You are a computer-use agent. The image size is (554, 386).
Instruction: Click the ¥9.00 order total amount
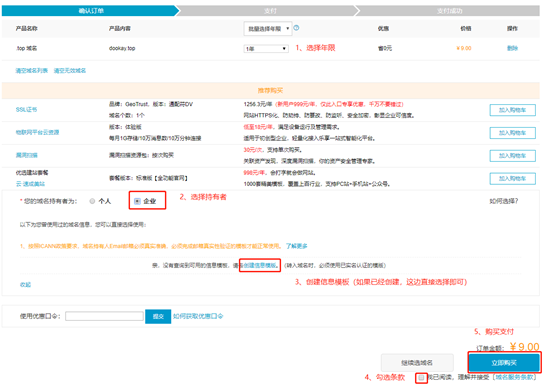(x=525, y=347)
